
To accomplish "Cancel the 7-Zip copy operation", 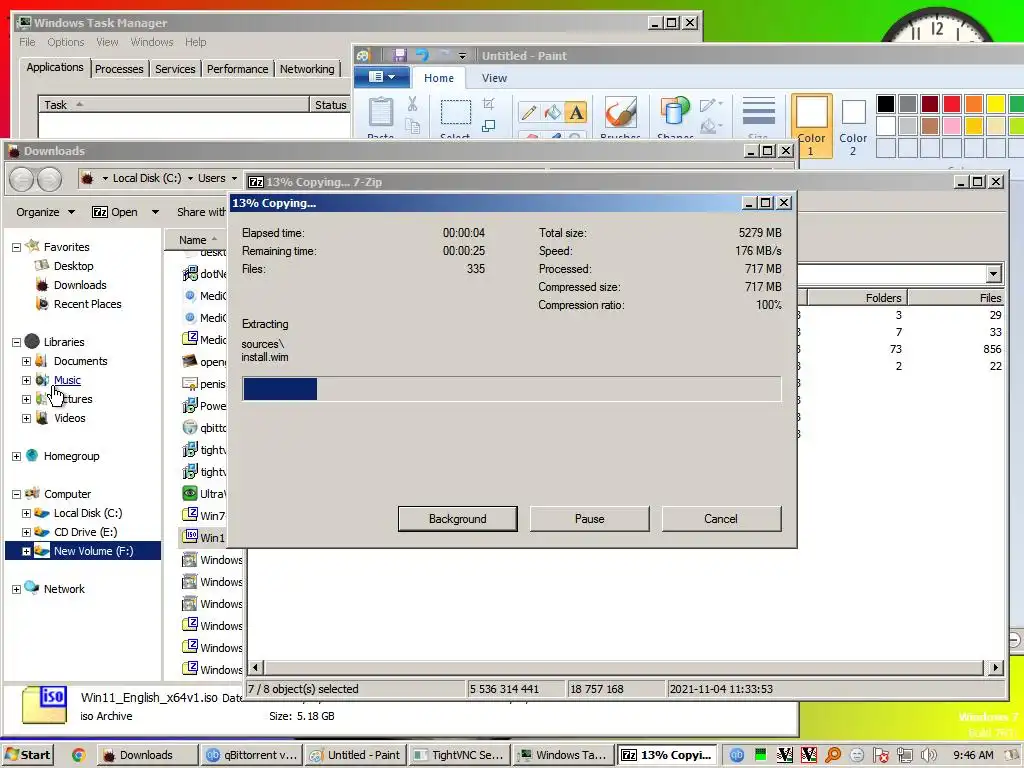I will point(721,519).
